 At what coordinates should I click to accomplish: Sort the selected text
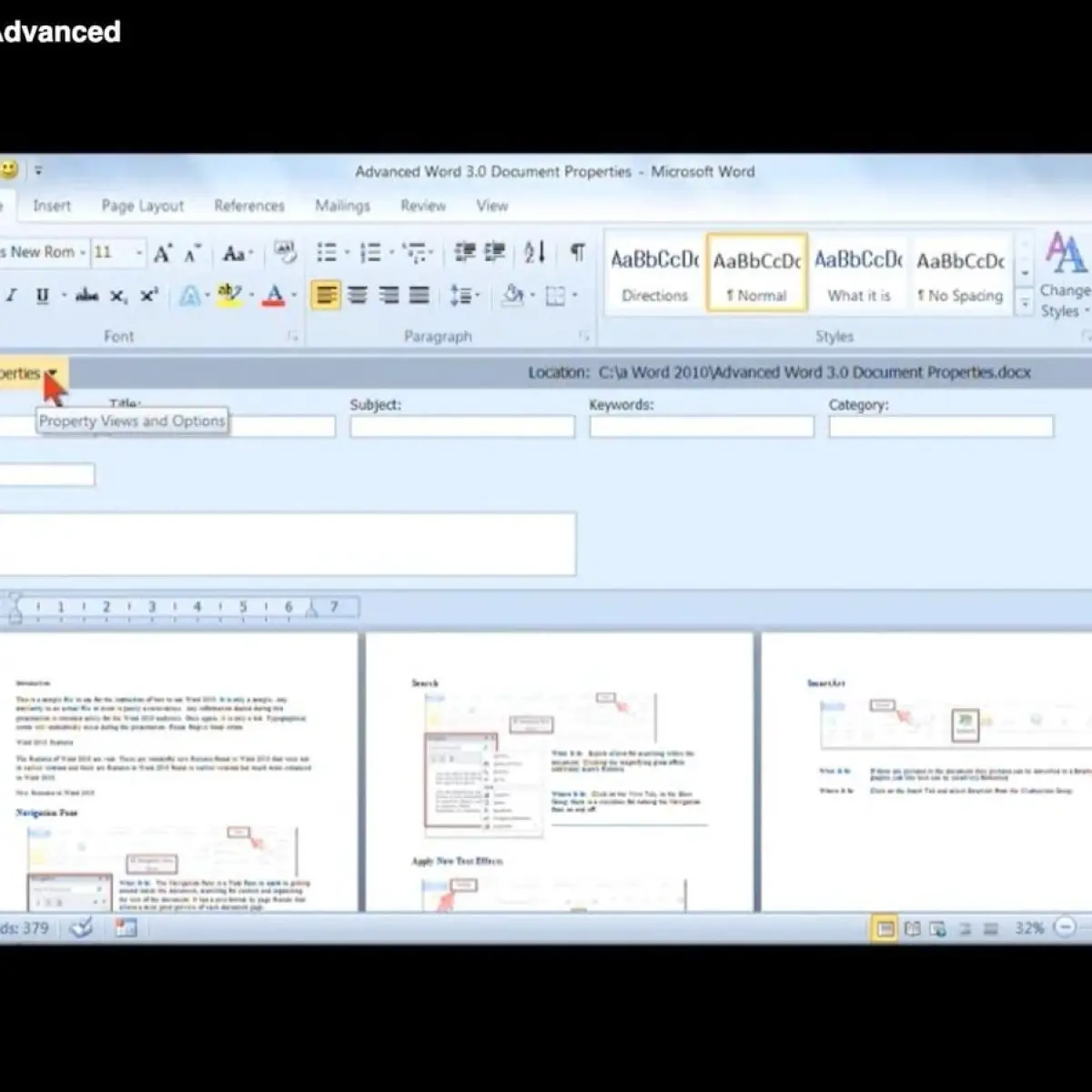[535, 252]
